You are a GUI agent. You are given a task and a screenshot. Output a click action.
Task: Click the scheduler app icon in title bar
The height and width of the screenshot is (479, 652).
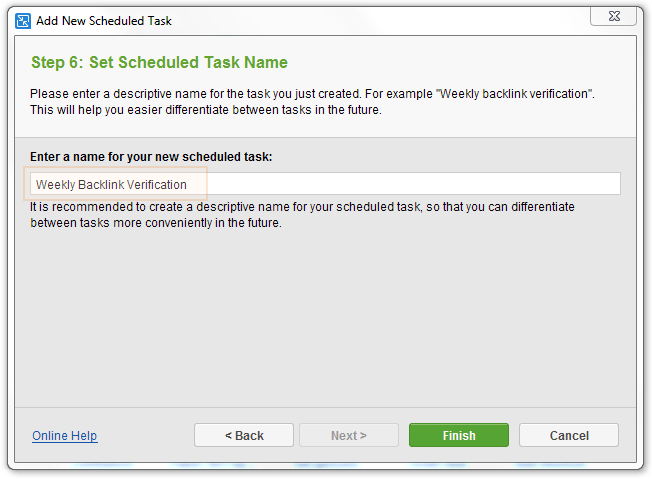[x=23, y=21]
